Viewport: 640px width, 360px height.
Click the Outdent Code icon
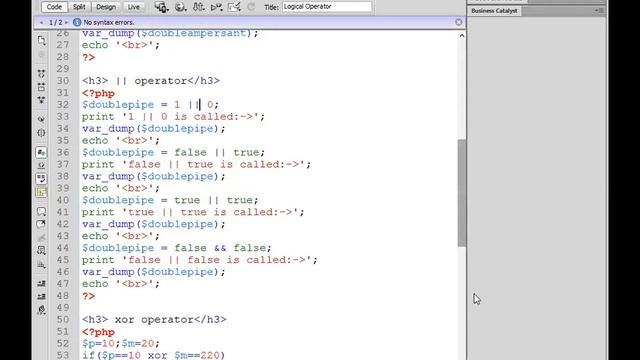[41, 296]
